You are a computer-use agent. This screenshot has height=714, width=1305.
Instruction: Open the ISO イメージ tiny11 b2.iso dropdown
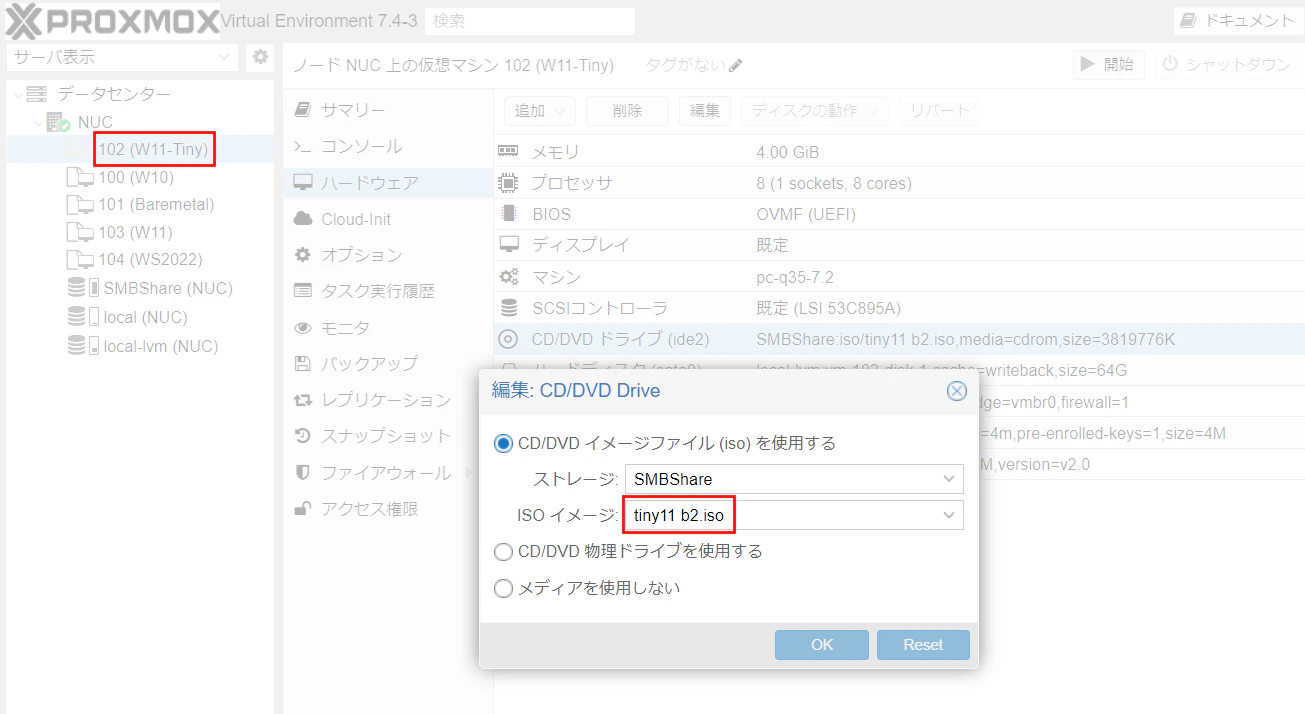(x=949, y=515)
